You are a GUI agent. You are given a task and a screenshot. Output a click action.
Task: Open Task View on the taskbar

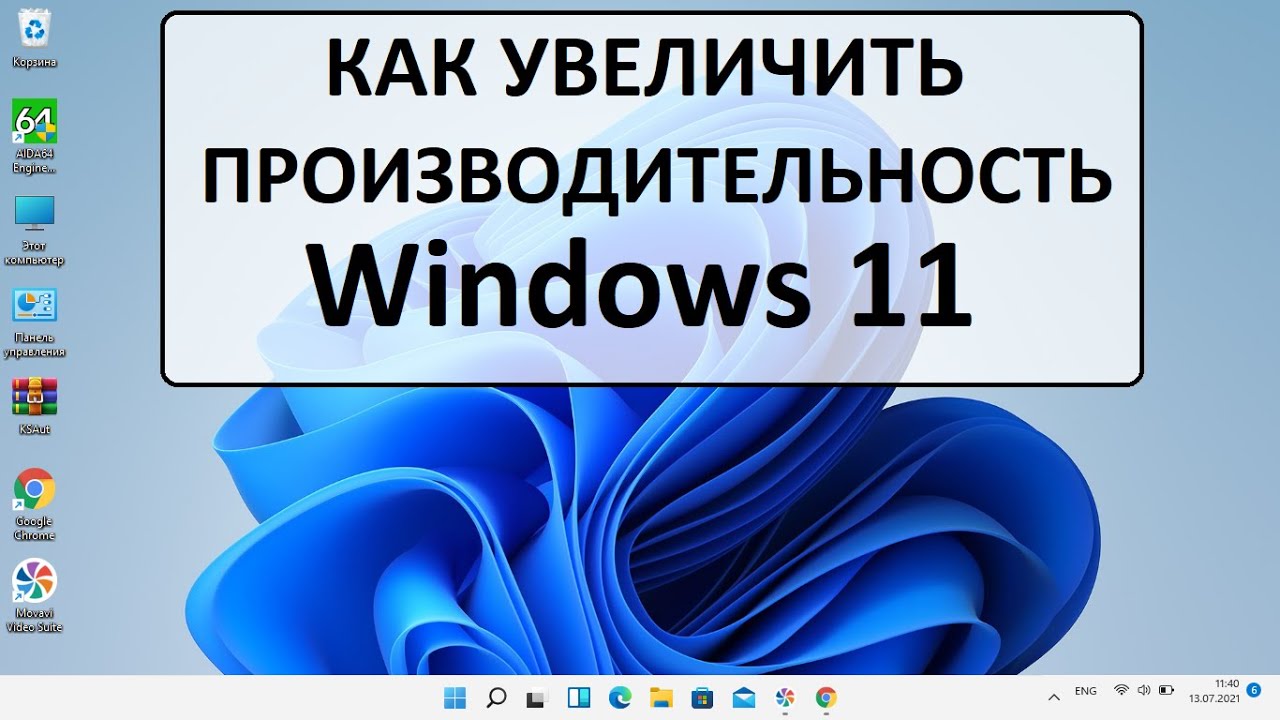[538, 697]
